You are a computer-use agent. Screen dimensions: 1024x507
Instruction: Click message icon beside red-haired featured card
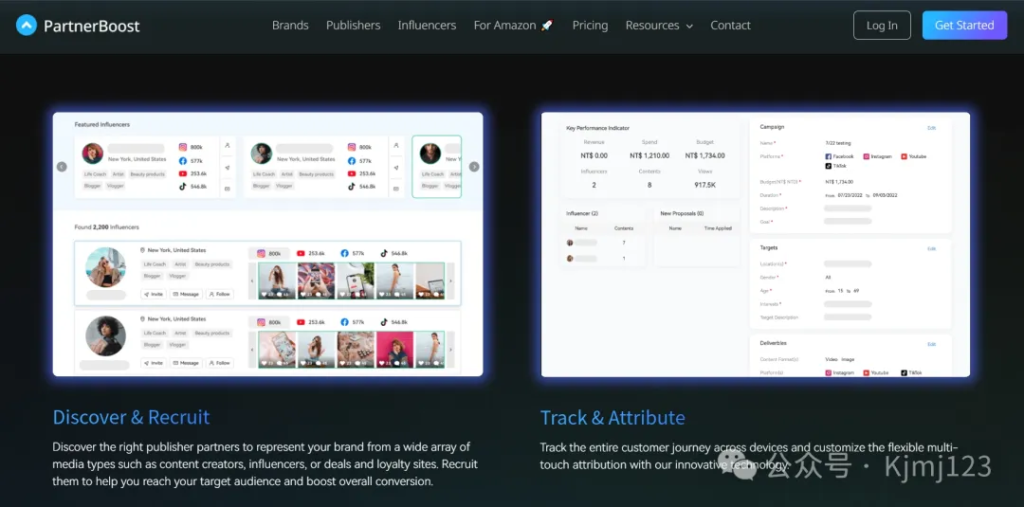[x=227, y=189]
